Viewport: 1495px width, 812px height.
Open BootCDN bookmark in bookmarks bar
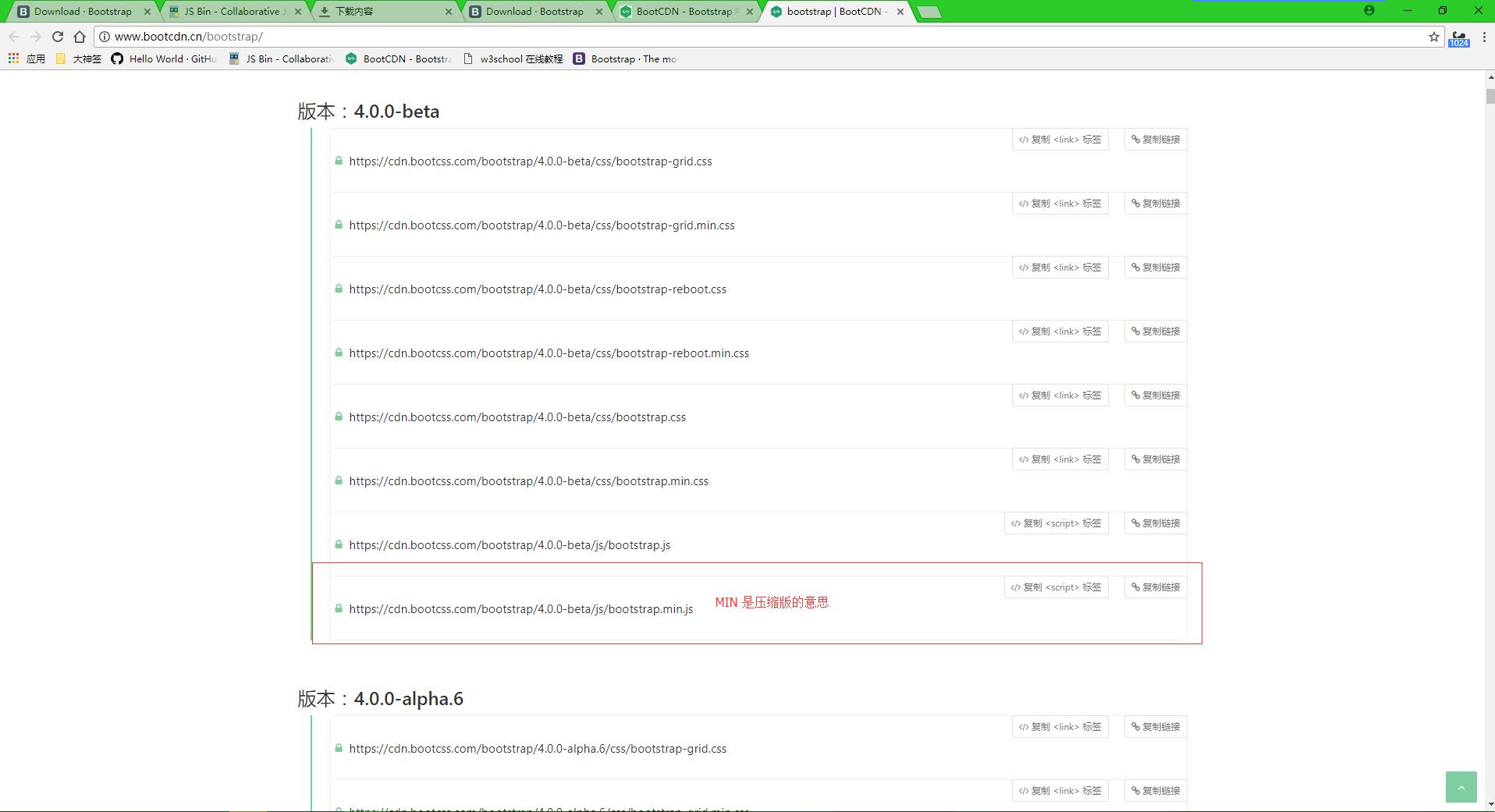tap(399, 59)
